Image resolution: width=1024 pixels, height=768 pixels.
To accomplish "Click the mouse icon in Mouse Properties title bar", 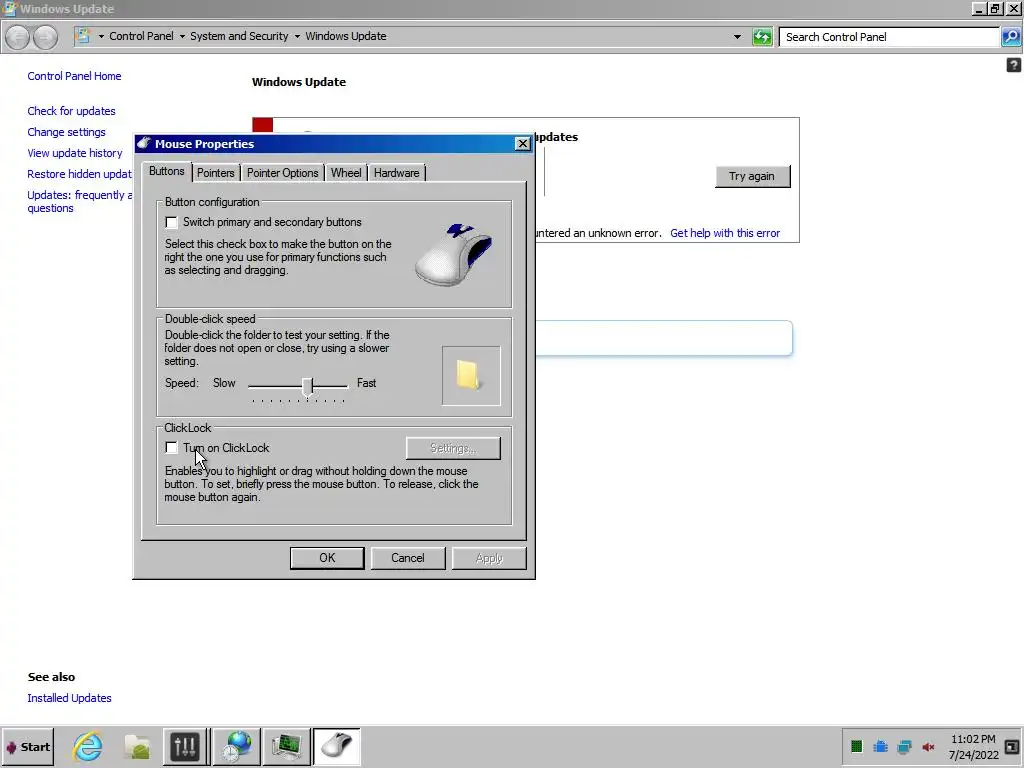I will [144, 143].
